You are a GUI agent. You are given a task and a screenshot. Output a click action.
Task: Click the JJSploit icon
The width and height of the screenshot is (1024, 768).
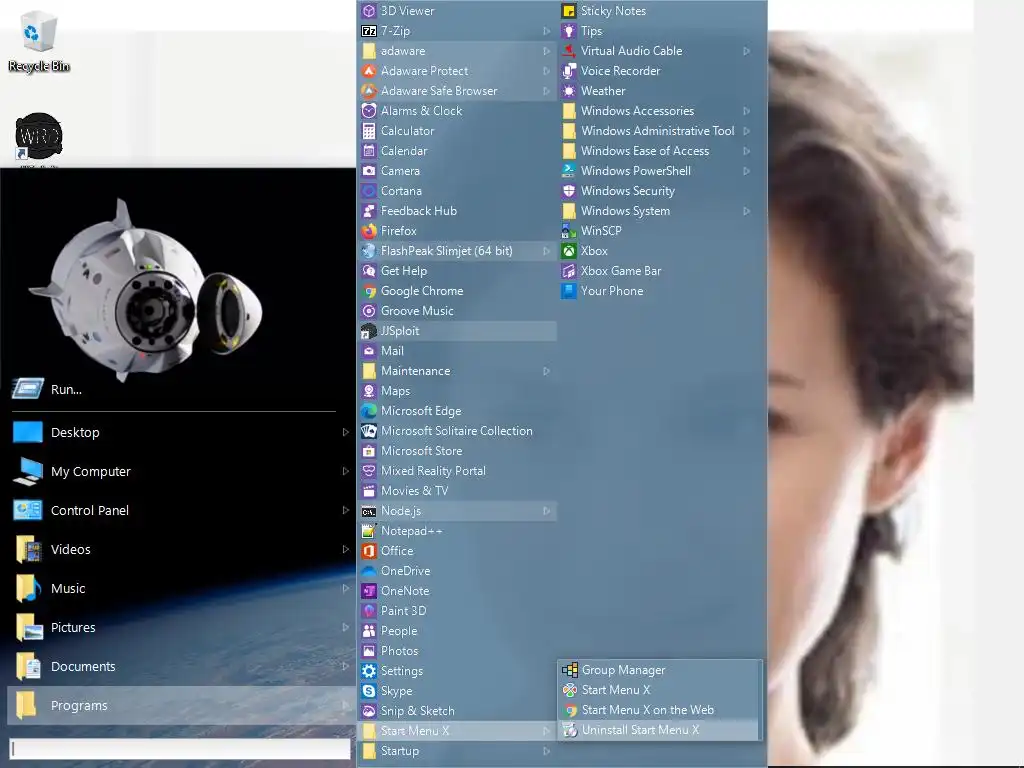(369, 331)
